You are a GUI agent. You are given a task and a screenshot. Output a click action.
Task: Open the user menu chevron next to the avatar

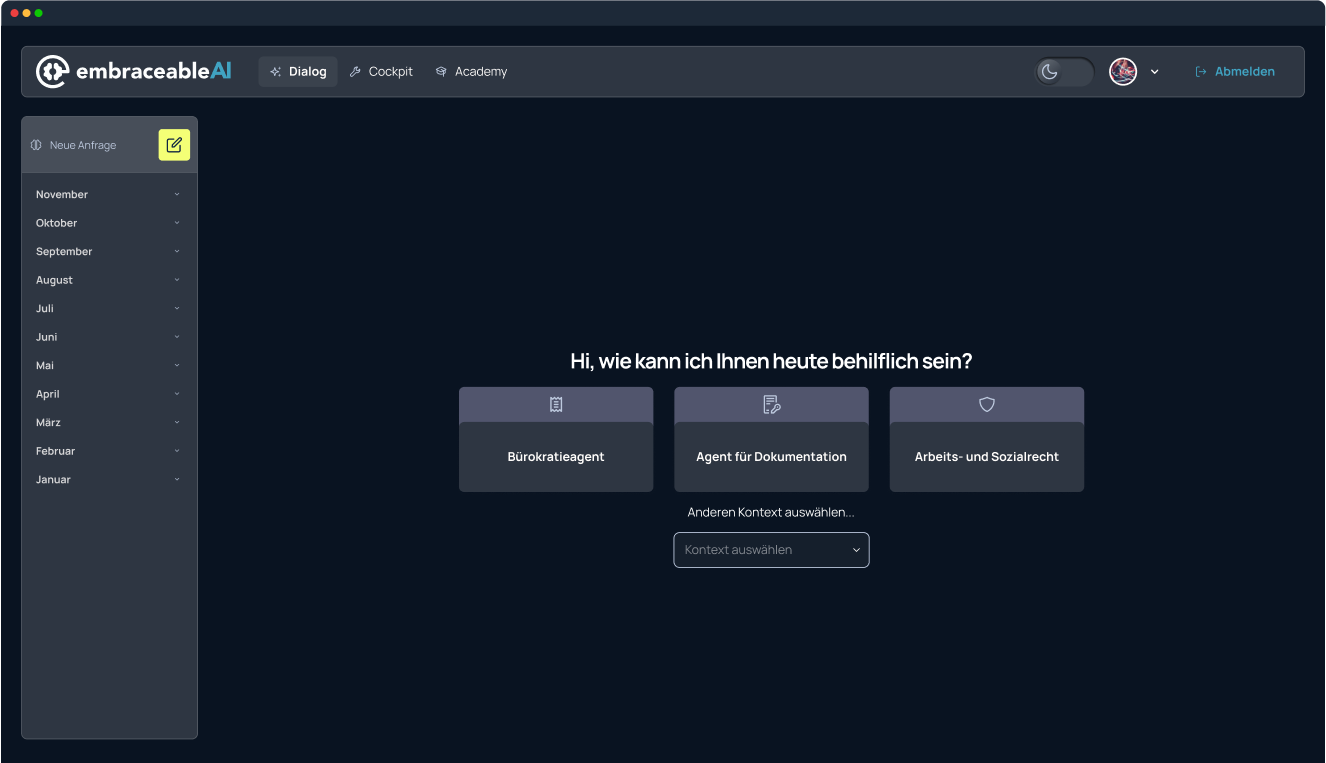click(x=1155, y=72)
